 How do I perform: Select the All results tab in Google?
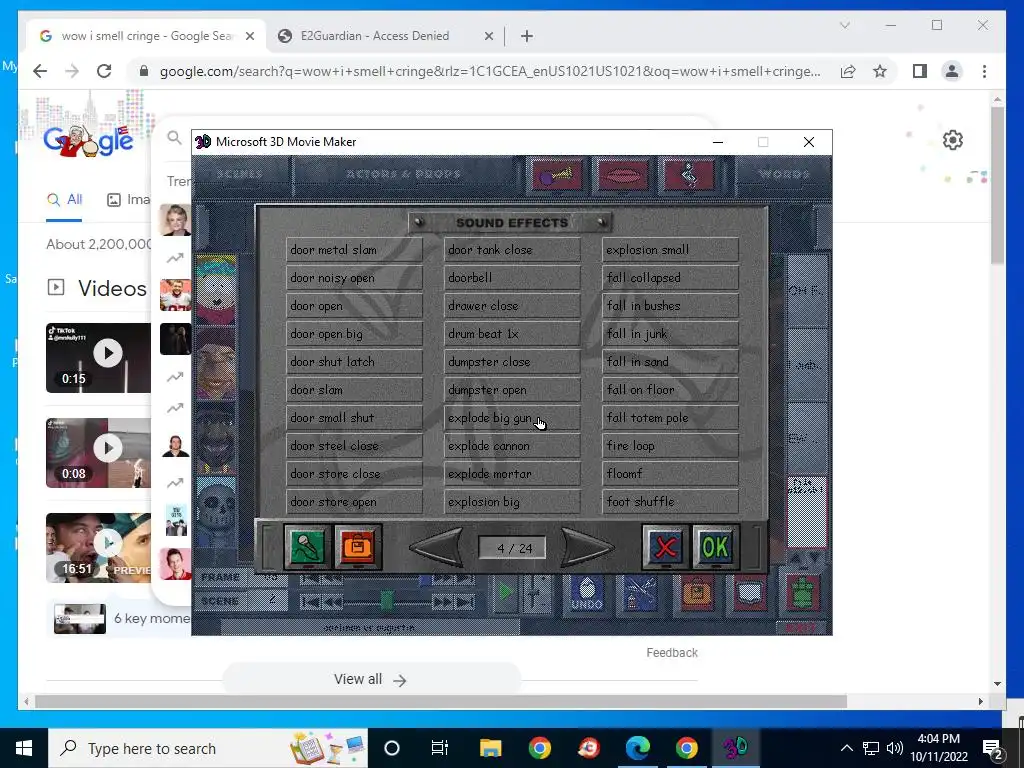click(x=64, y=199)
